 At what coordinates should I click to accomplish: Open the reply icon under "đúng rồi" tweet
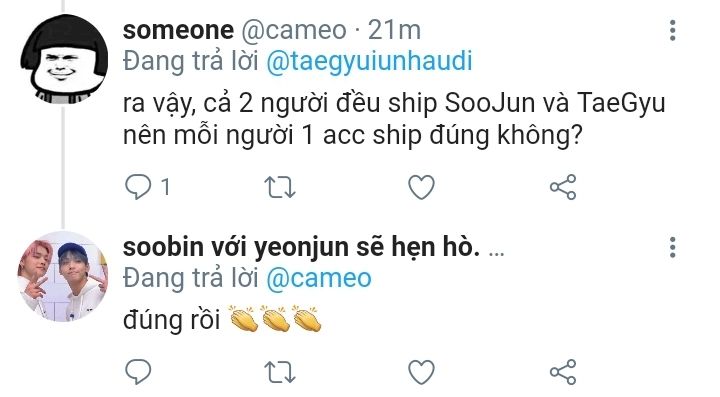click(138, 371)
